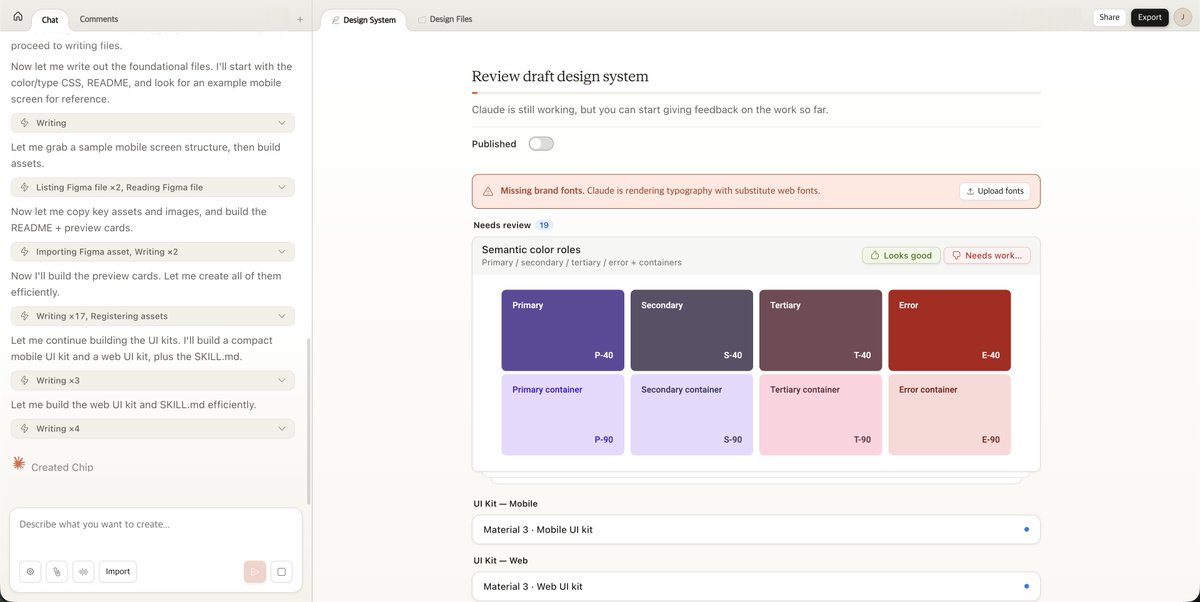This screenshot has width=1200, height=602.
Task: Stop generation with the square button
Action: click(x=281, y=572)
